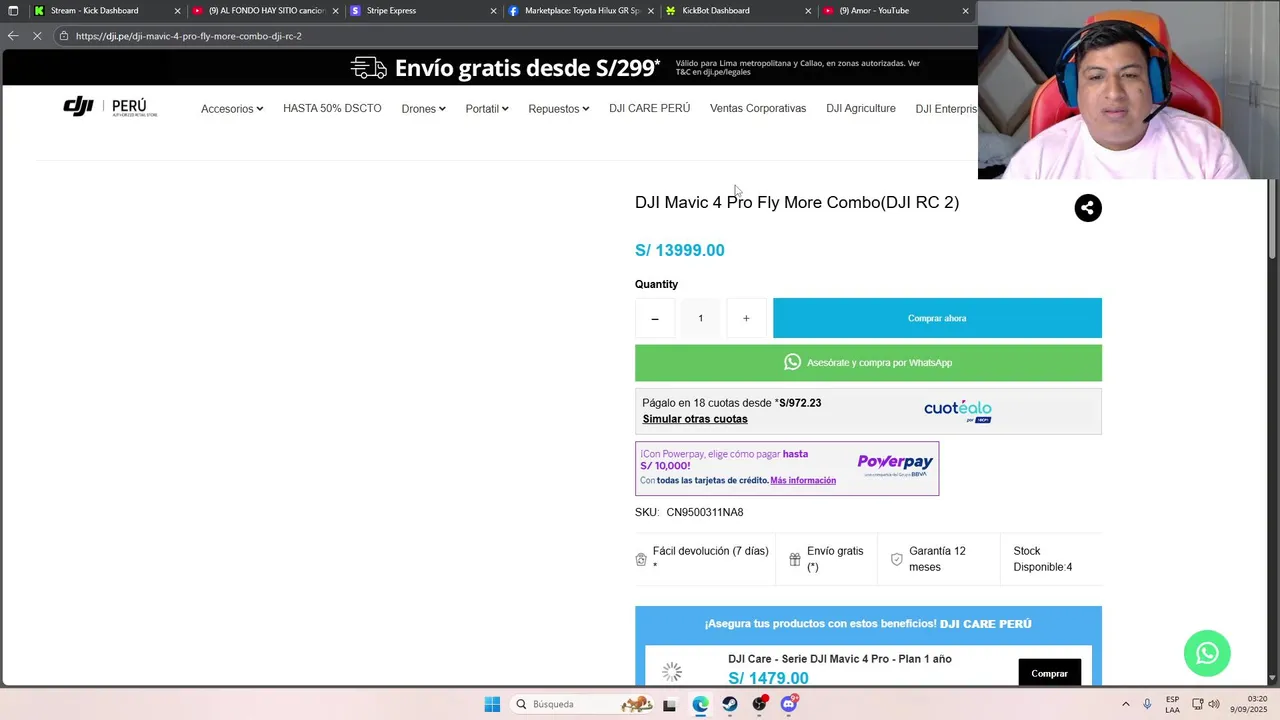The image size is (1280, 720).
Task: Click Comprar ahora button
Action: [x=937, y=318]
